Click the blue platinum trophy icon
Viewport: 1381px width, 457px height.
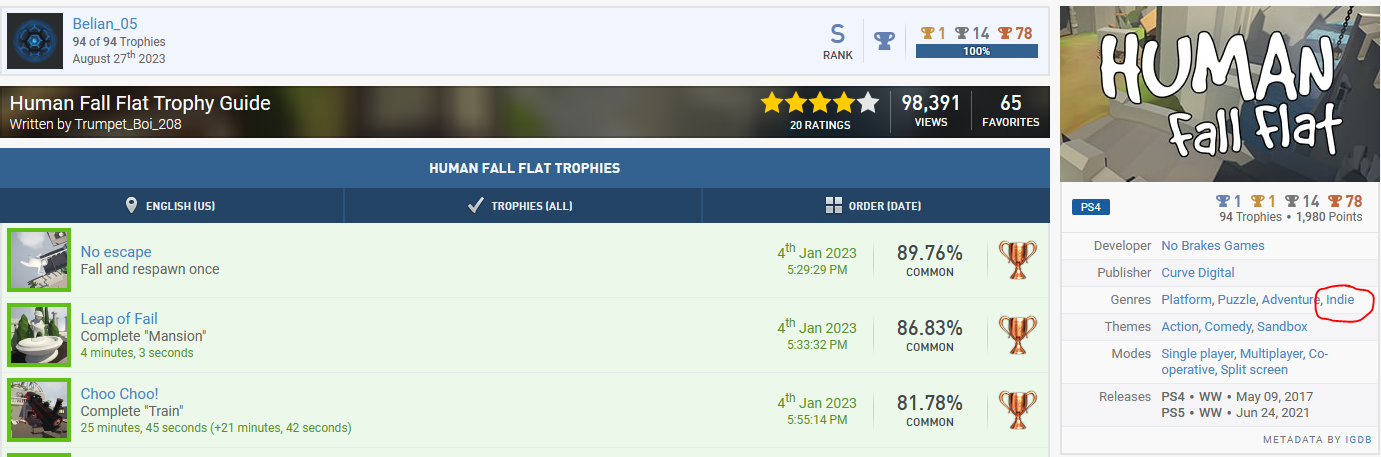pos(884,41)
